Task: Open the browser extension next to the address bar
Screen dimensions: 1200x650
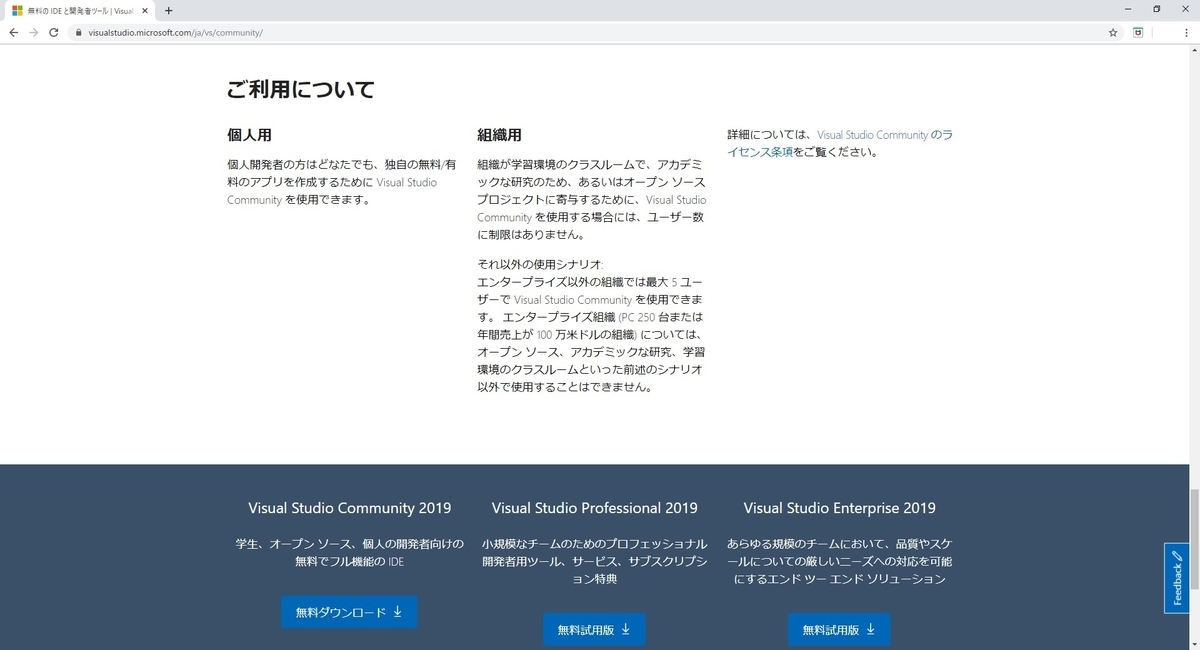Action: click(x=1138, y=32)
